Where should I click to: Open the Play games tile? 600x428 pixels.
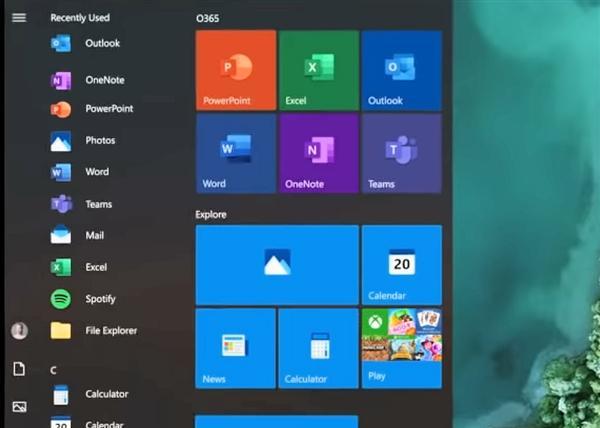pos(402,348)
